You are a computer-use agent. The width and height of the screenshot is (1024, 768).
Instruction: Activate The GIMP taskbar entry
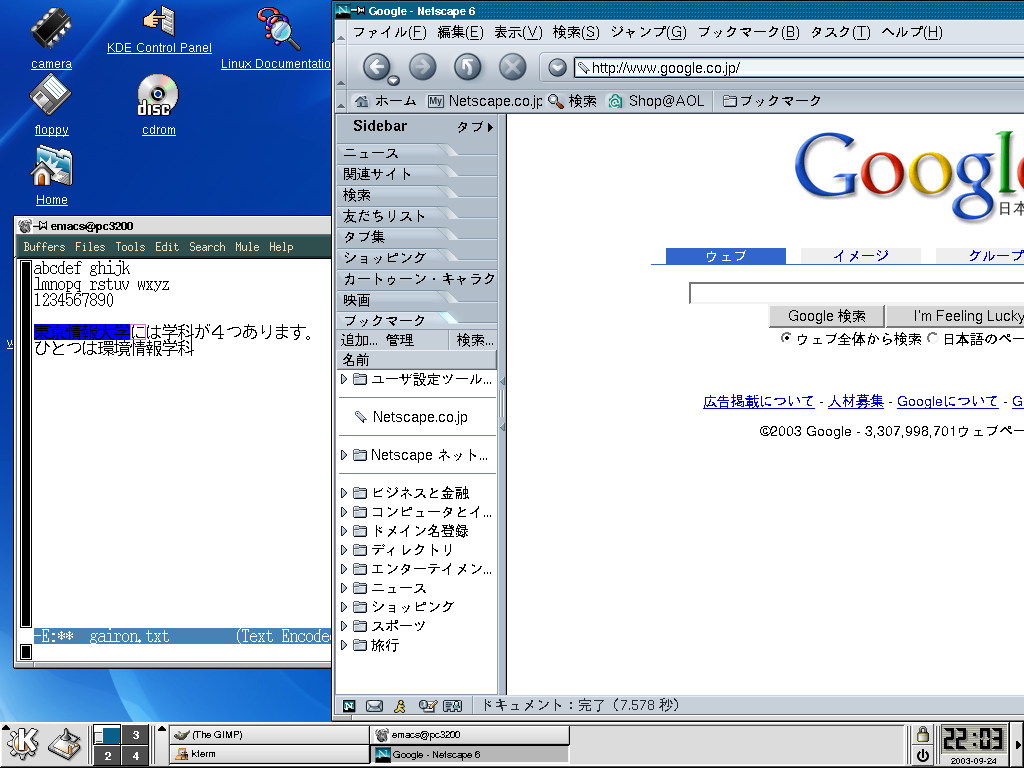[x=269, y=735]
